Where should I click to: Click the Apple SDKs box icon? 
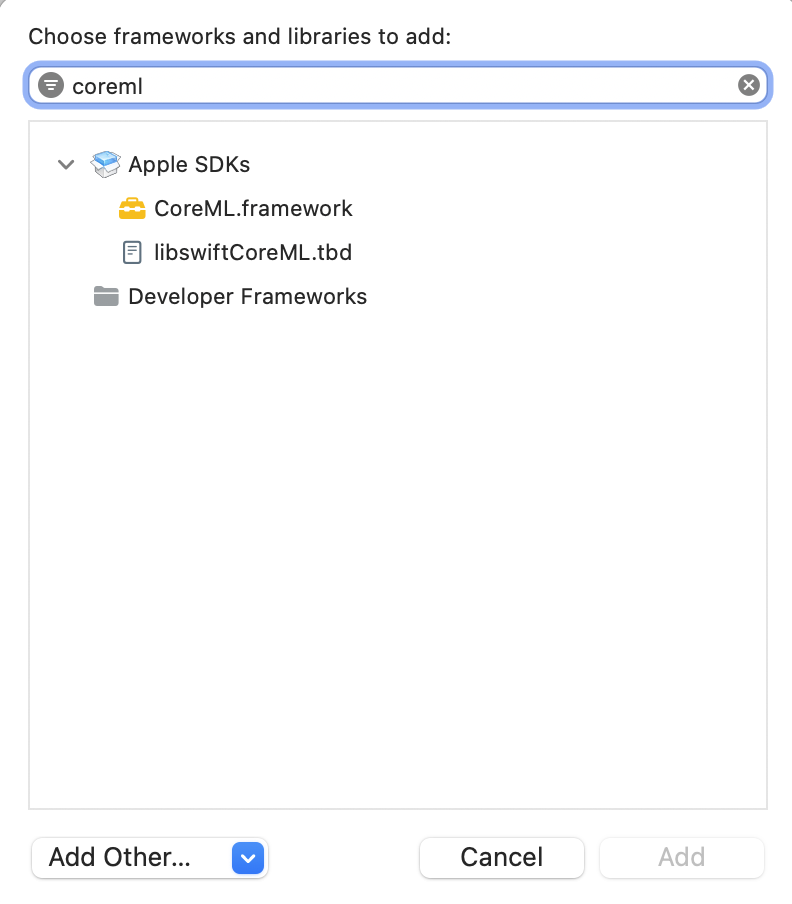coord(105,164)
